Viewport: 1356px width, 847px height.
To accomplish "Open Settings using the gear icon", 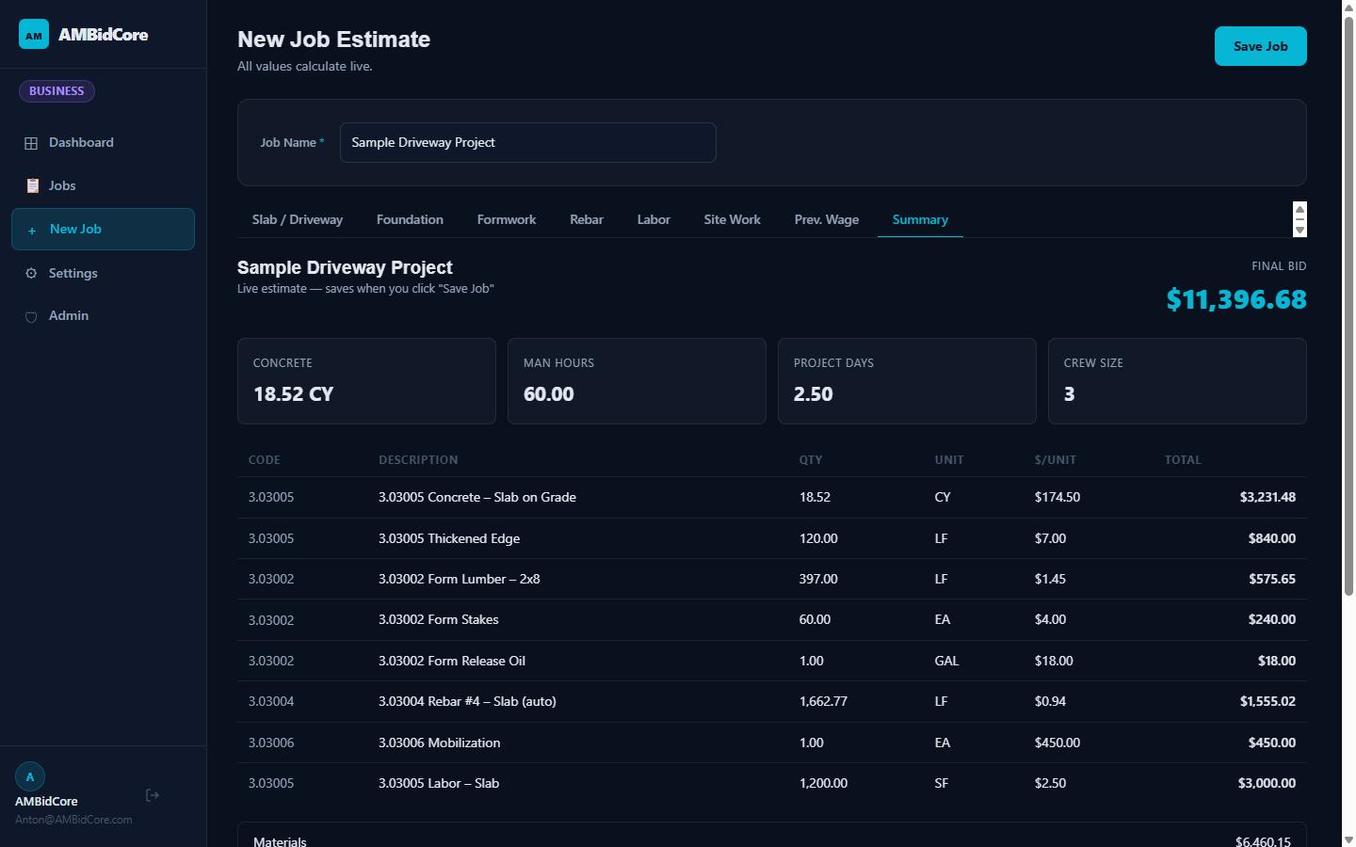I will 31,273.
